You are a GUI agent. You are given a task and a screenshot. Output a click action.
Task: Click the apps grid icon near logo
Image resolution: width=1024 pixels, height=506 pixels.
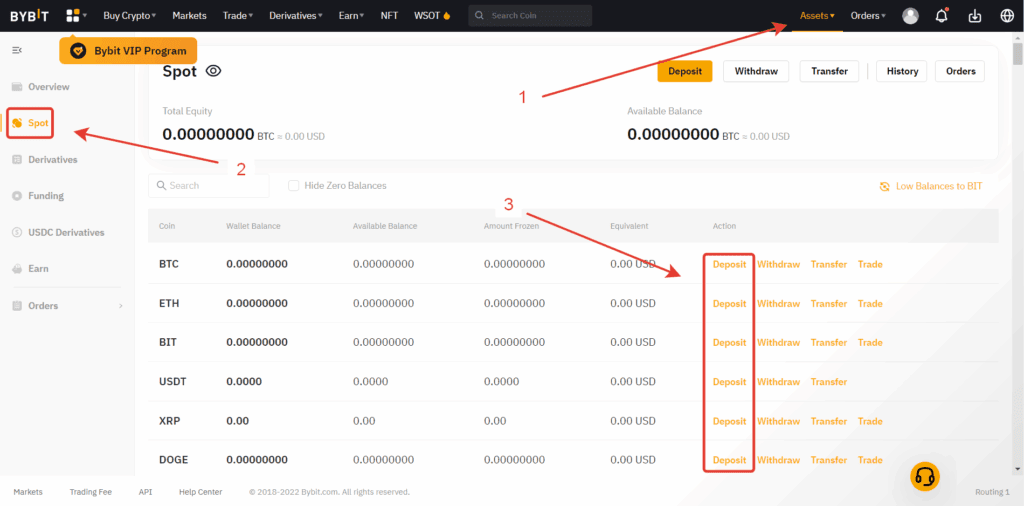pyautogui.click(x=73, y=16)
